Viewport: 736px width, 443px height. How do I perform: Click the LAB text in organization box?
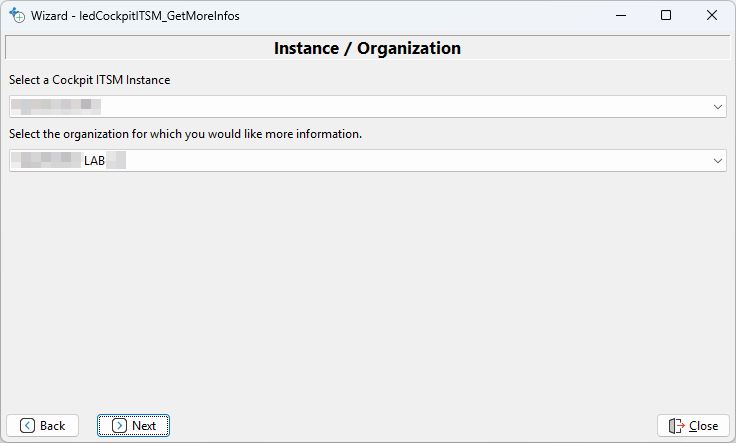click(95, 160)
